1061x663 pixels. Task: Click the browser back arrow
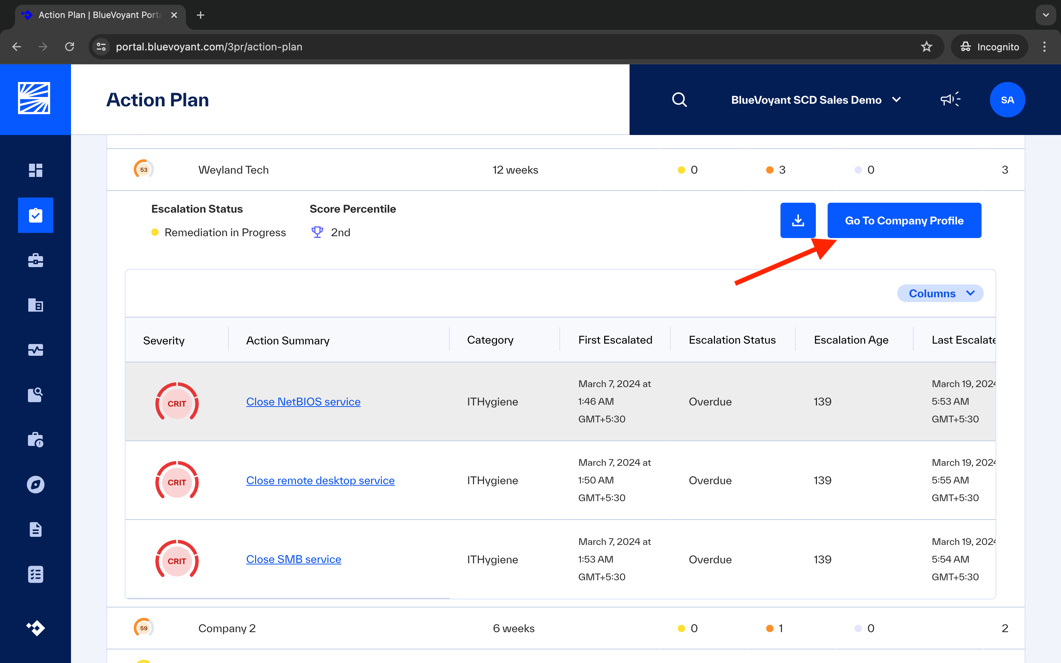(x=17, y=47)
